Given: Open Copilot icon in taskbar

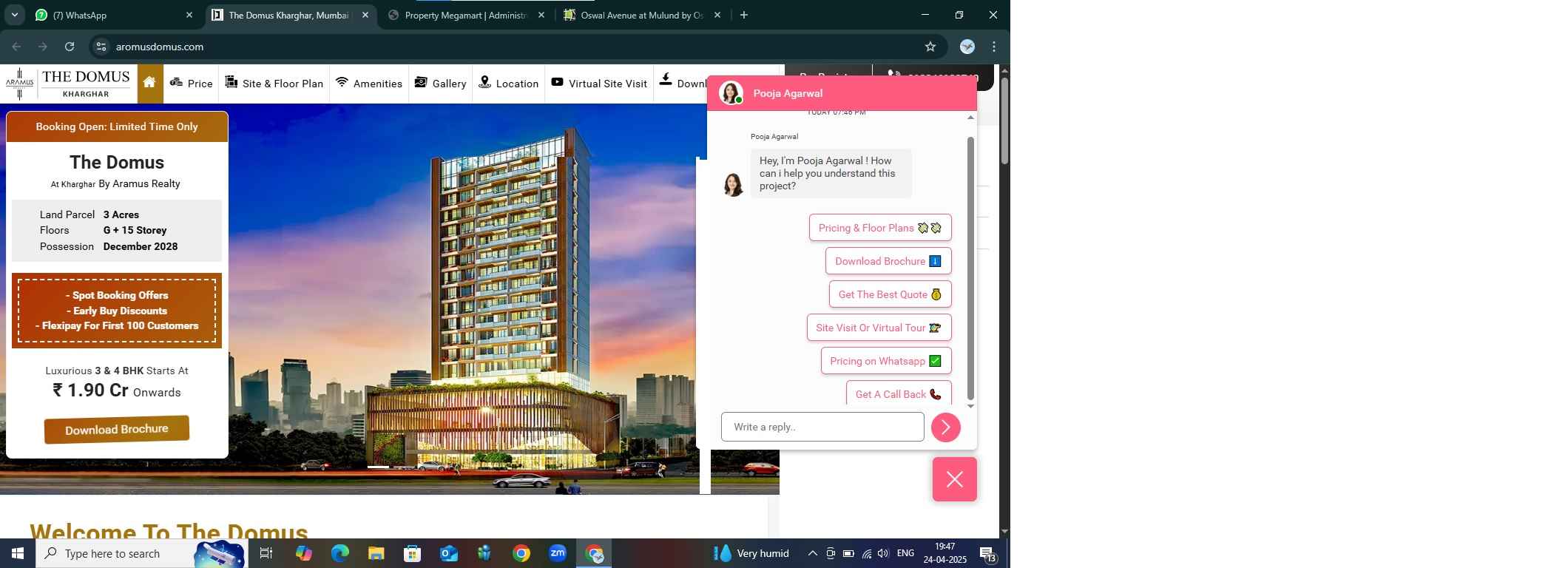Looking at the screenshot, I should [303, 553].
